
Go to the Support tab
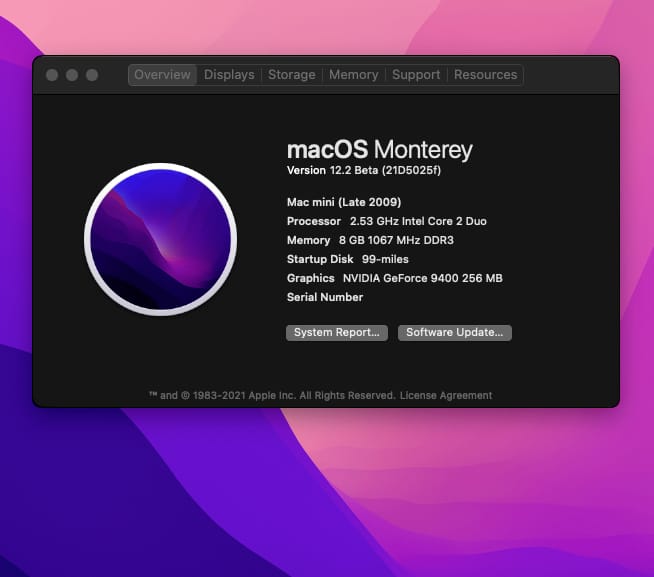coord(416,75)
